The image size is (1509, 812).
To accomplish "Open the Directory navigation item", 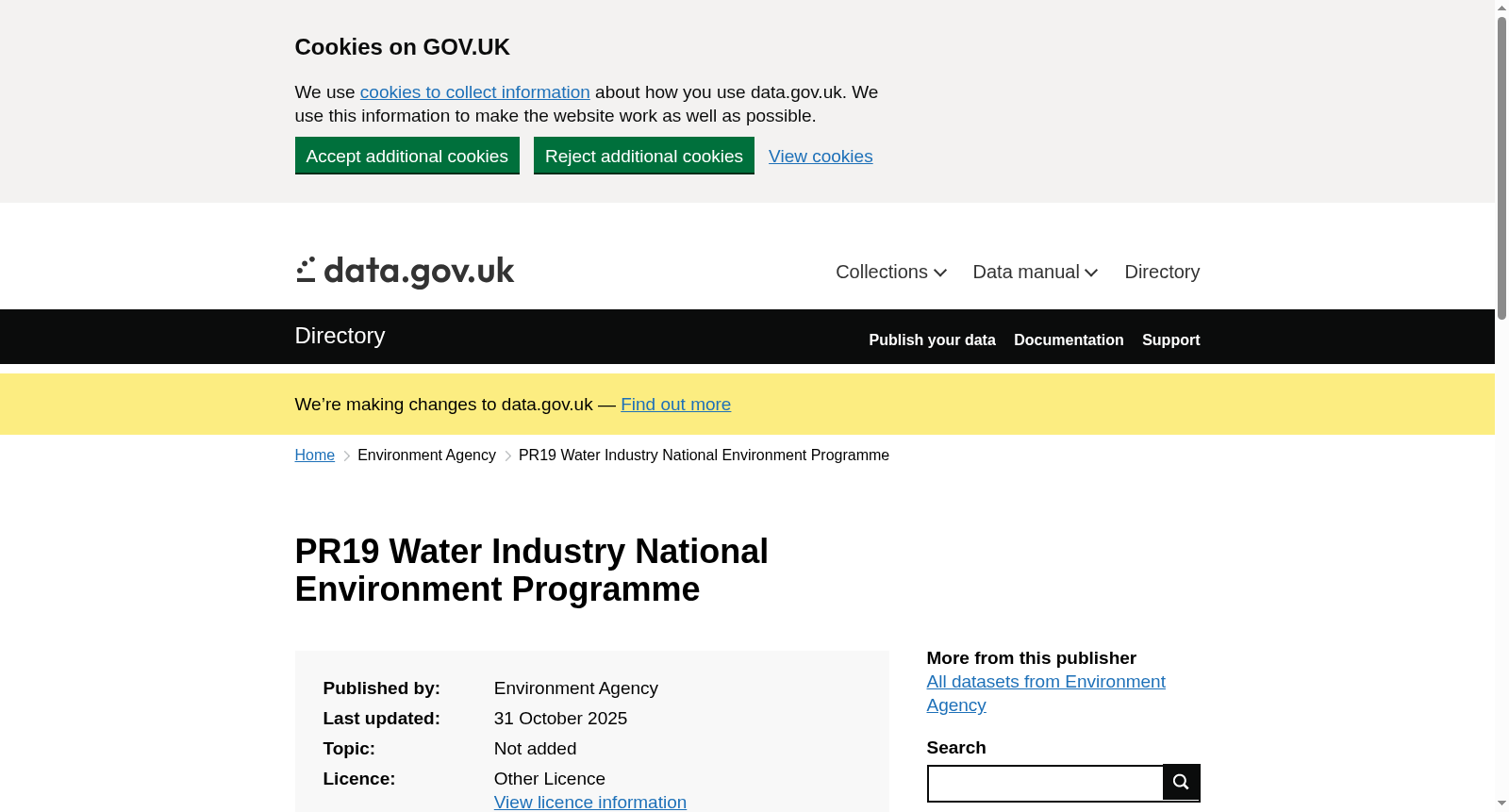I will tap(1162, 272).
